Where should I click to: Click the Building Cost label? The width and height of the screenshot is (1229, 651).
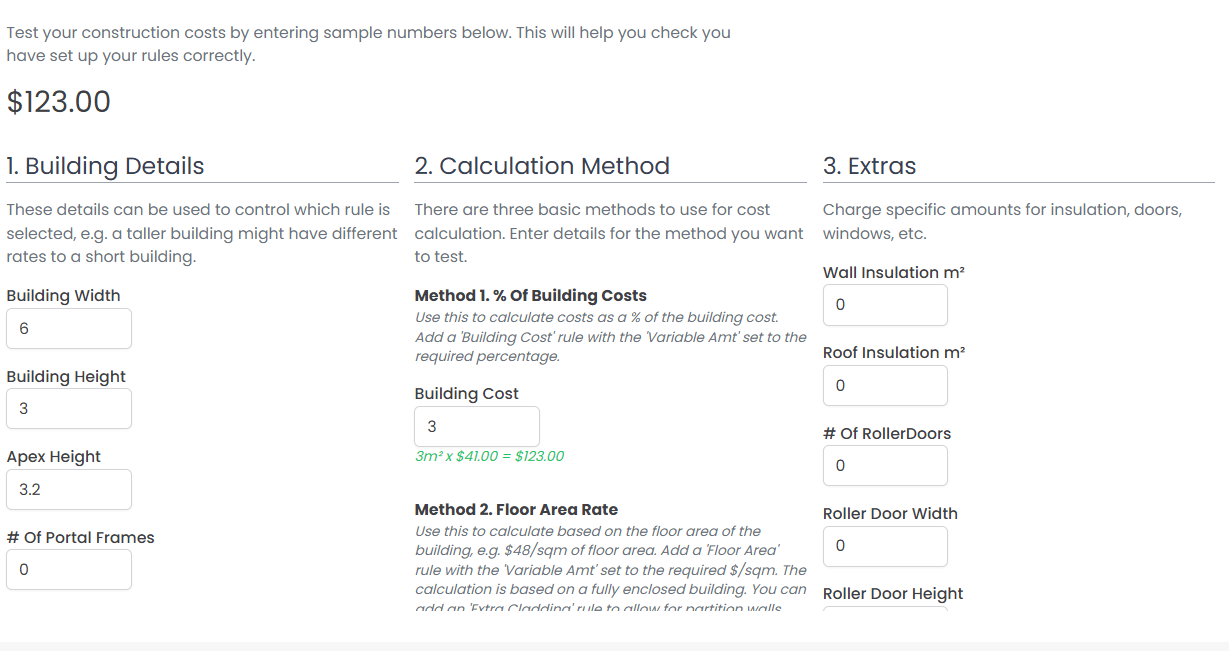[x=467, y=394]
